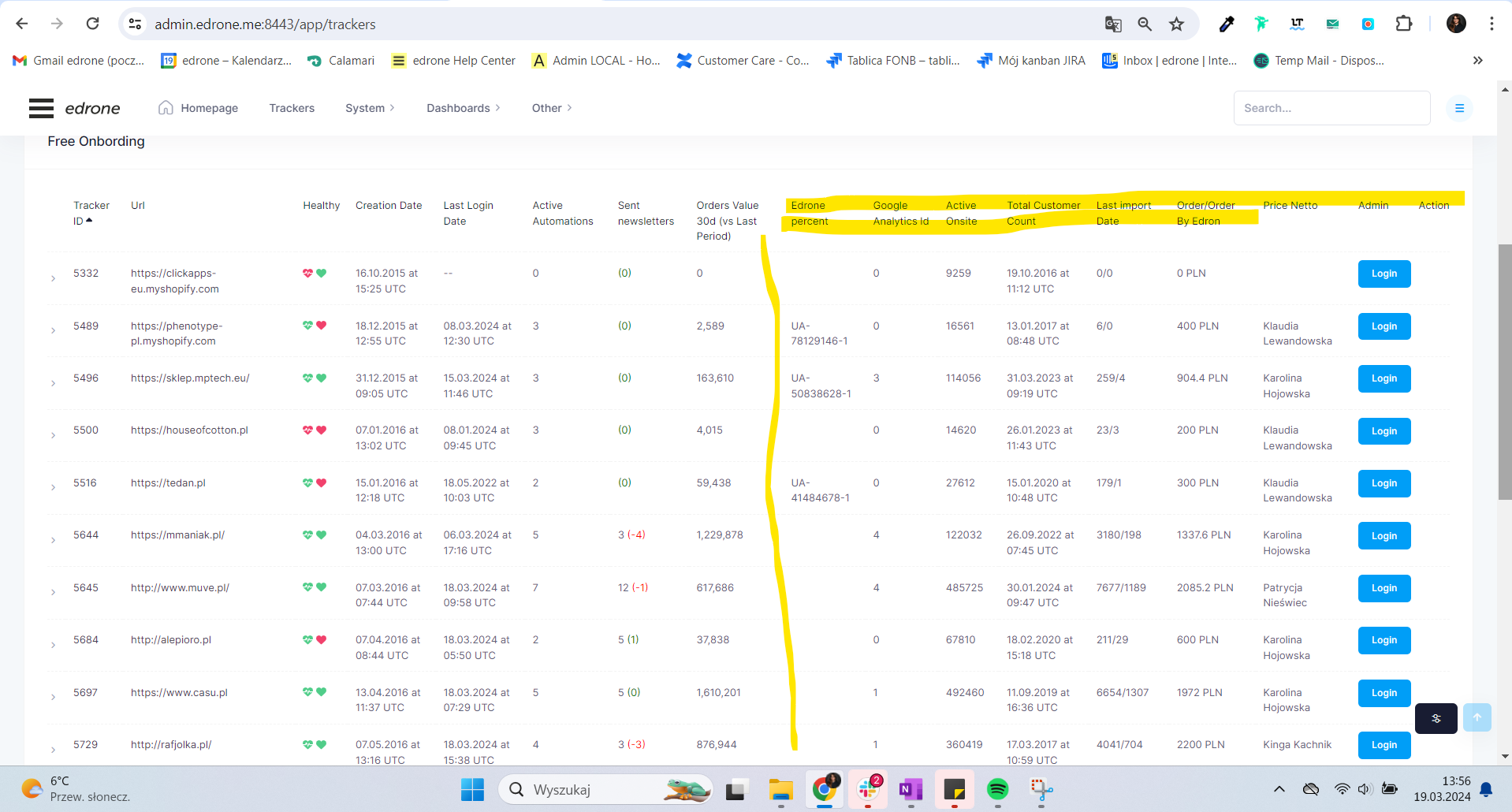Click the blue list icon next to Search
1512x812 pixels.
point(1459,108)
